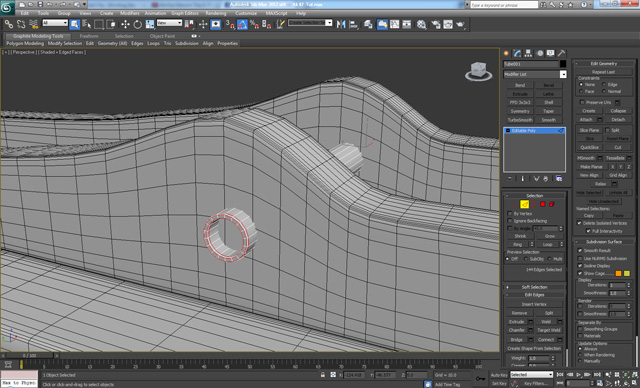Toggle Full Interactivity checkbox

point(588,231)
